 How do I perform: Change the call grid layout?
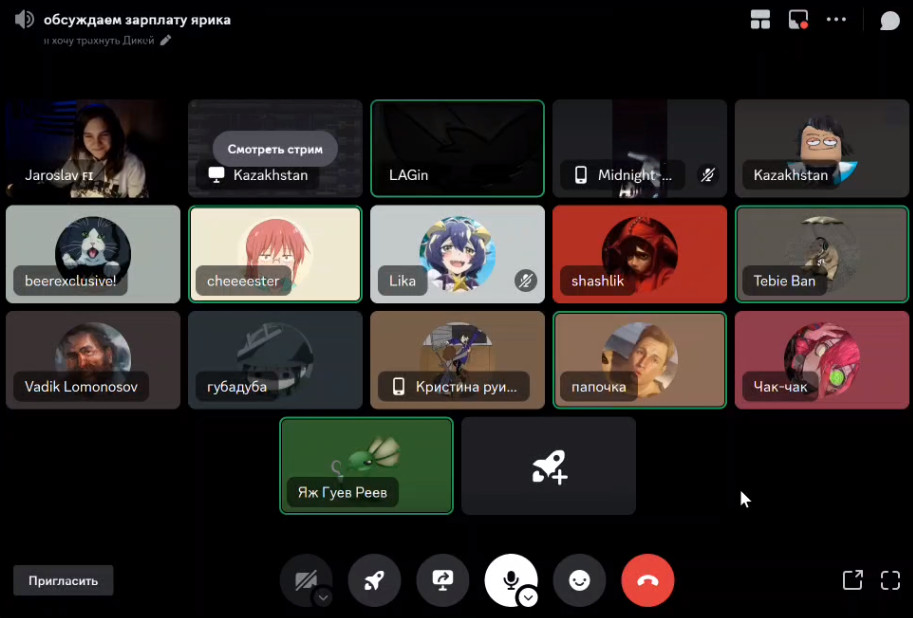tap(760, 19)
